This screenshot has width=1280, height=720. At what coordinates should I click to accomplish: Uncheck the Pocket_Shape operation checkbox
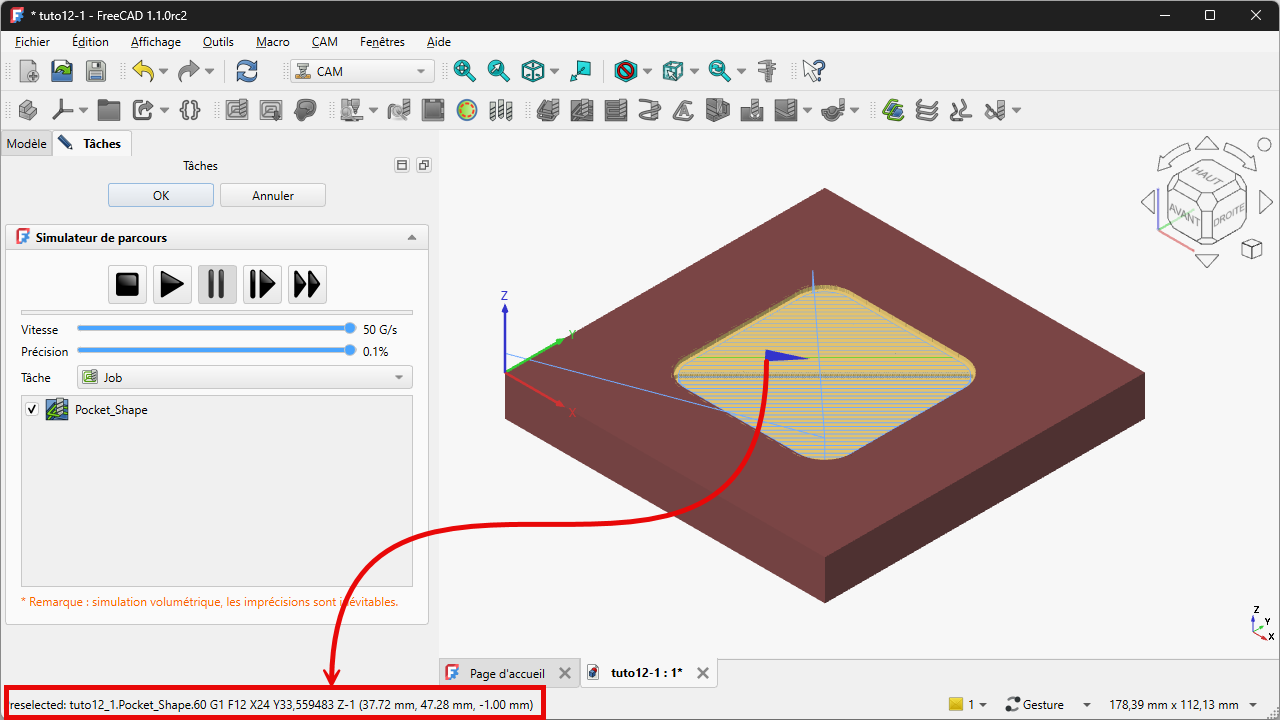(32, 410)
